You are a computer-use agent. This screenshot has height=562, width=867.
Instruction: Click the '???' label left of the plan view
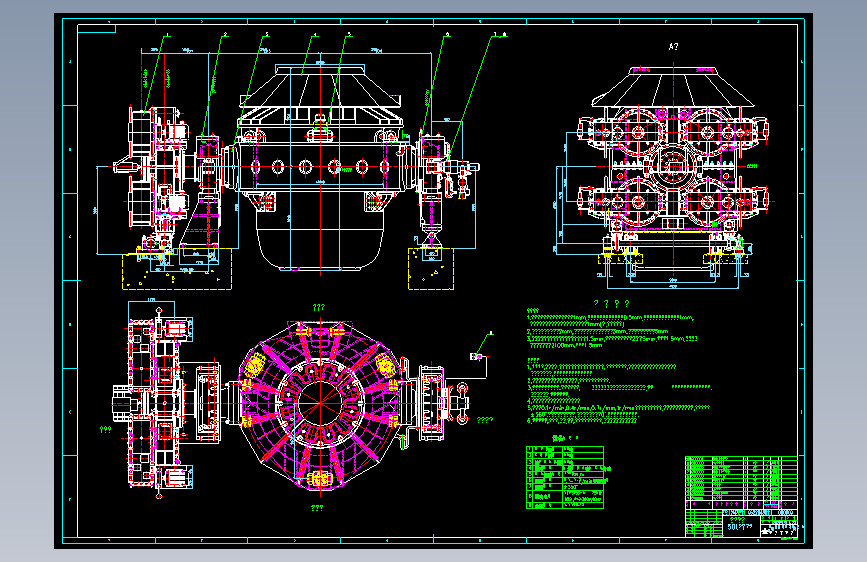tap(105, 429)
